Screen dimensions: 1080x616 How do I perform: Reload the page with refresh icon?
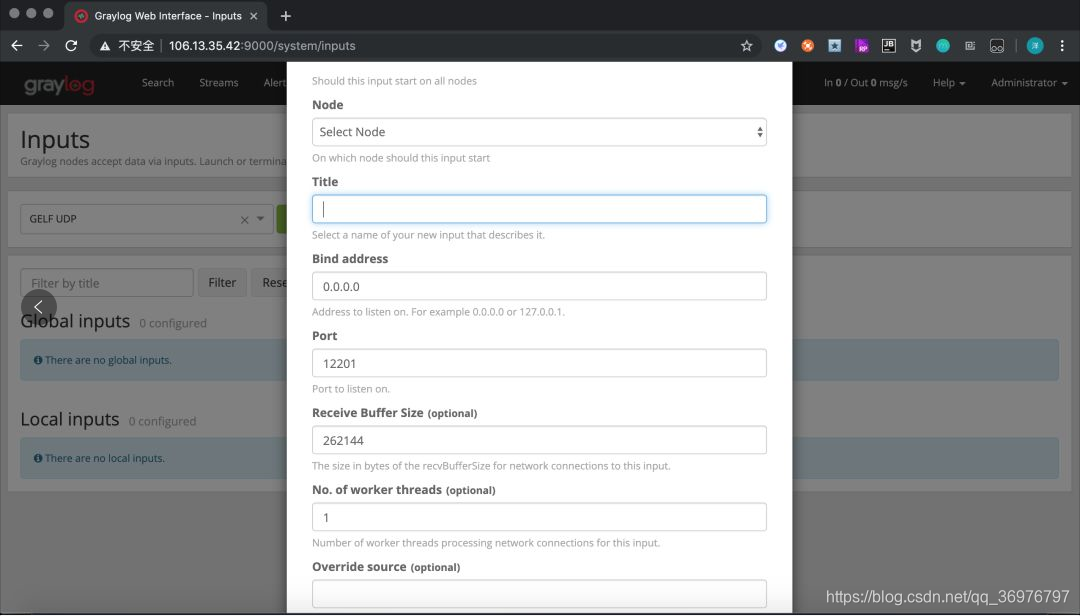pyautogui.click(x=71, y=45)
